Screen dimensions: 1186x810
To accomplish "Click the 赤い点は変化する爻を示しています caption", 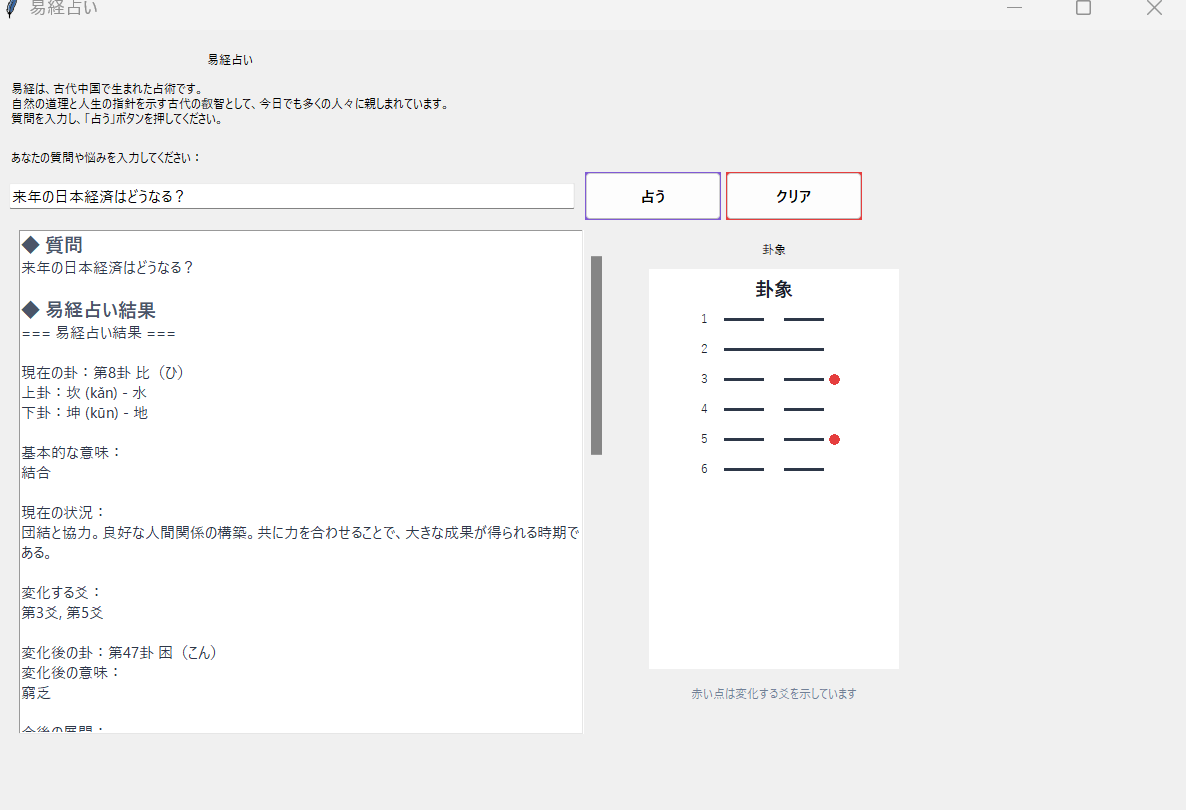I will 773,694.
